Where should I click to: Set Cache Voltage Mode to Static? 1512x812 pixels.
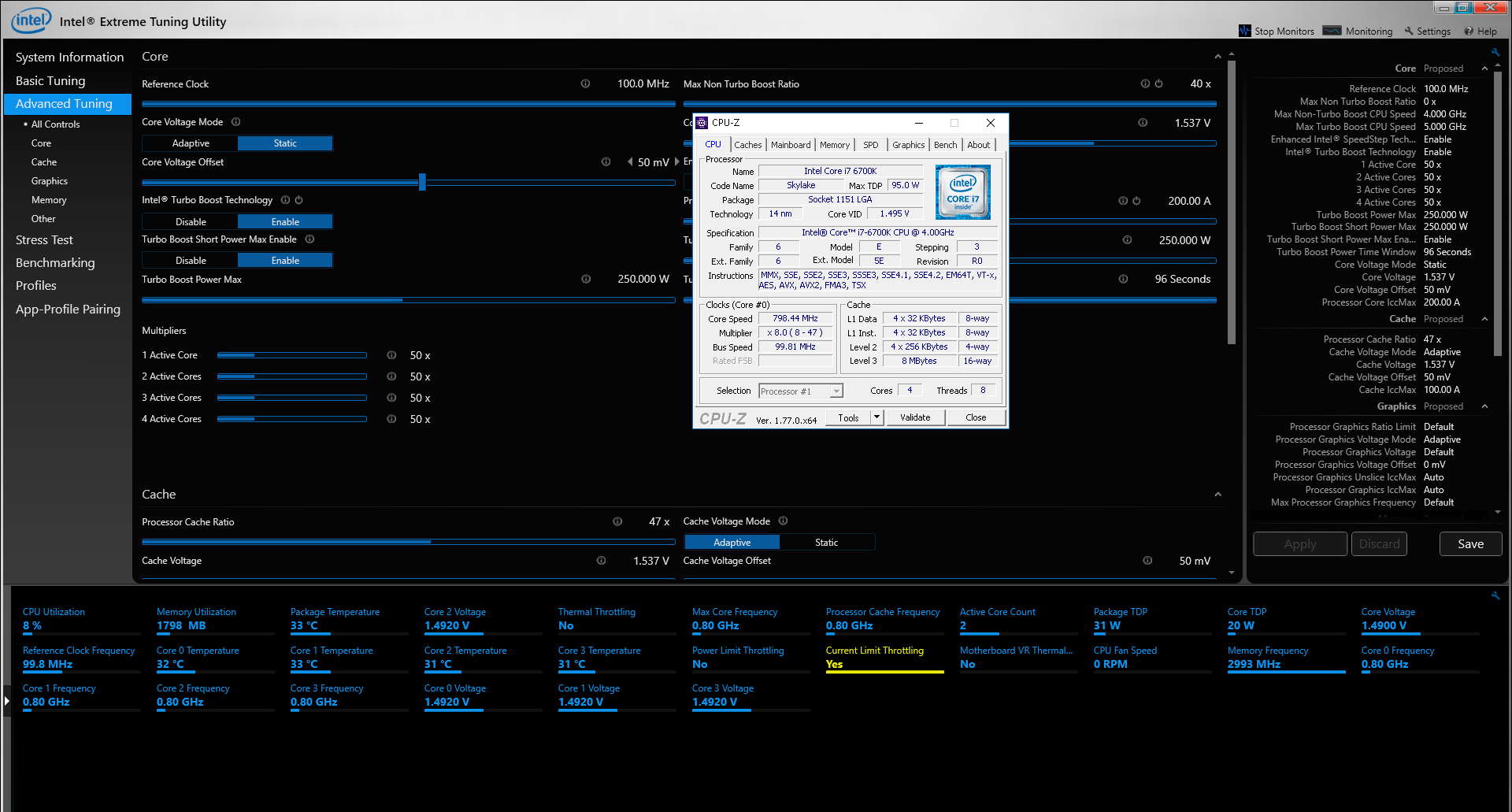(x=827, y=543)
